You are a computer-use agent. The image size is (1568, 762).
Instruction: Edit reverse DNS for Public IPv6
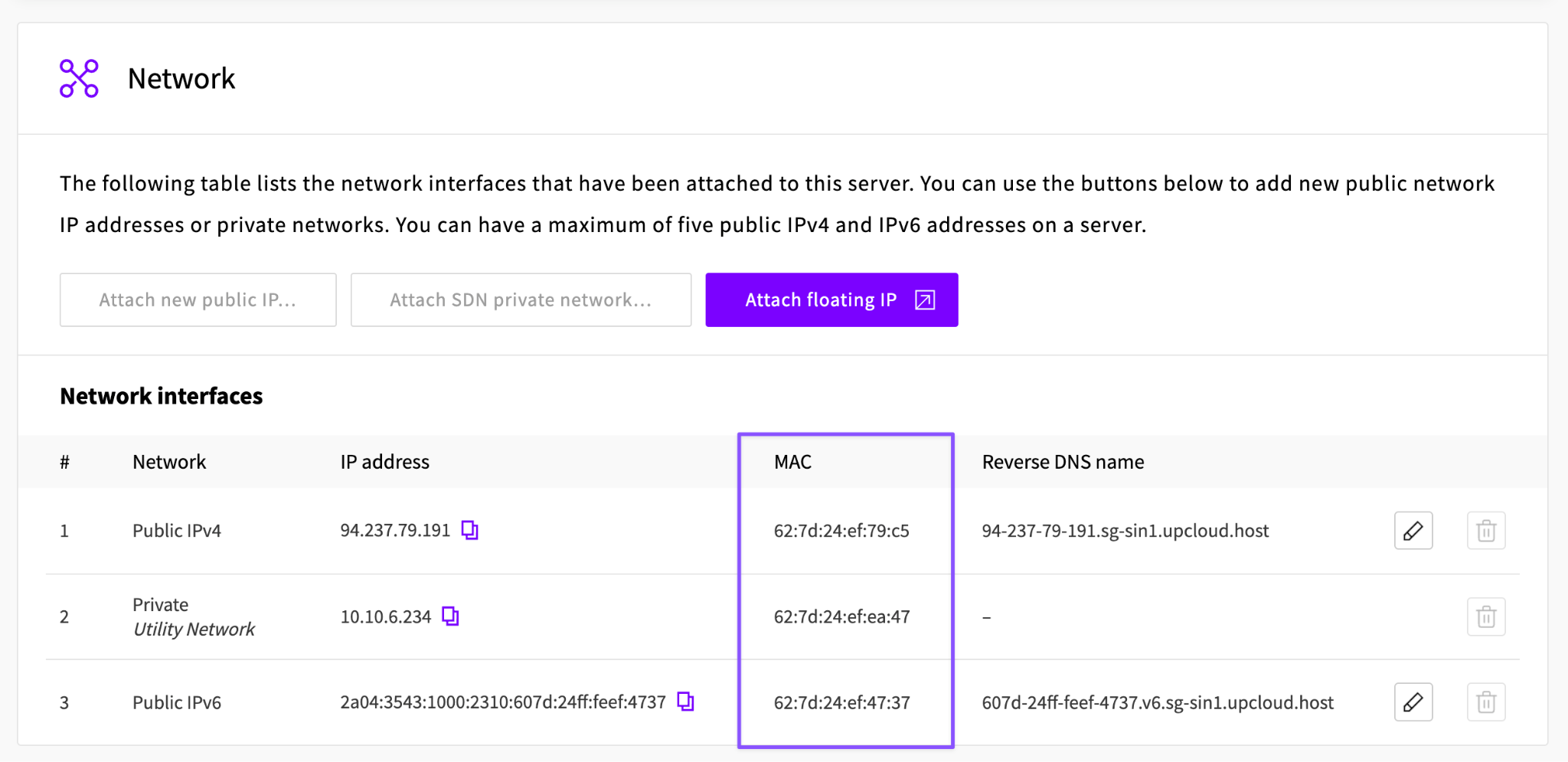point(1413,702)
